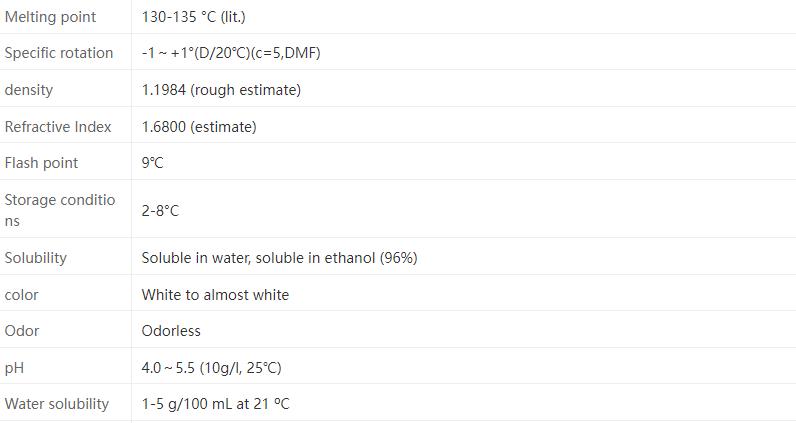Select the 1-5 g/100 mL water solubility value

tap(215, 404)
